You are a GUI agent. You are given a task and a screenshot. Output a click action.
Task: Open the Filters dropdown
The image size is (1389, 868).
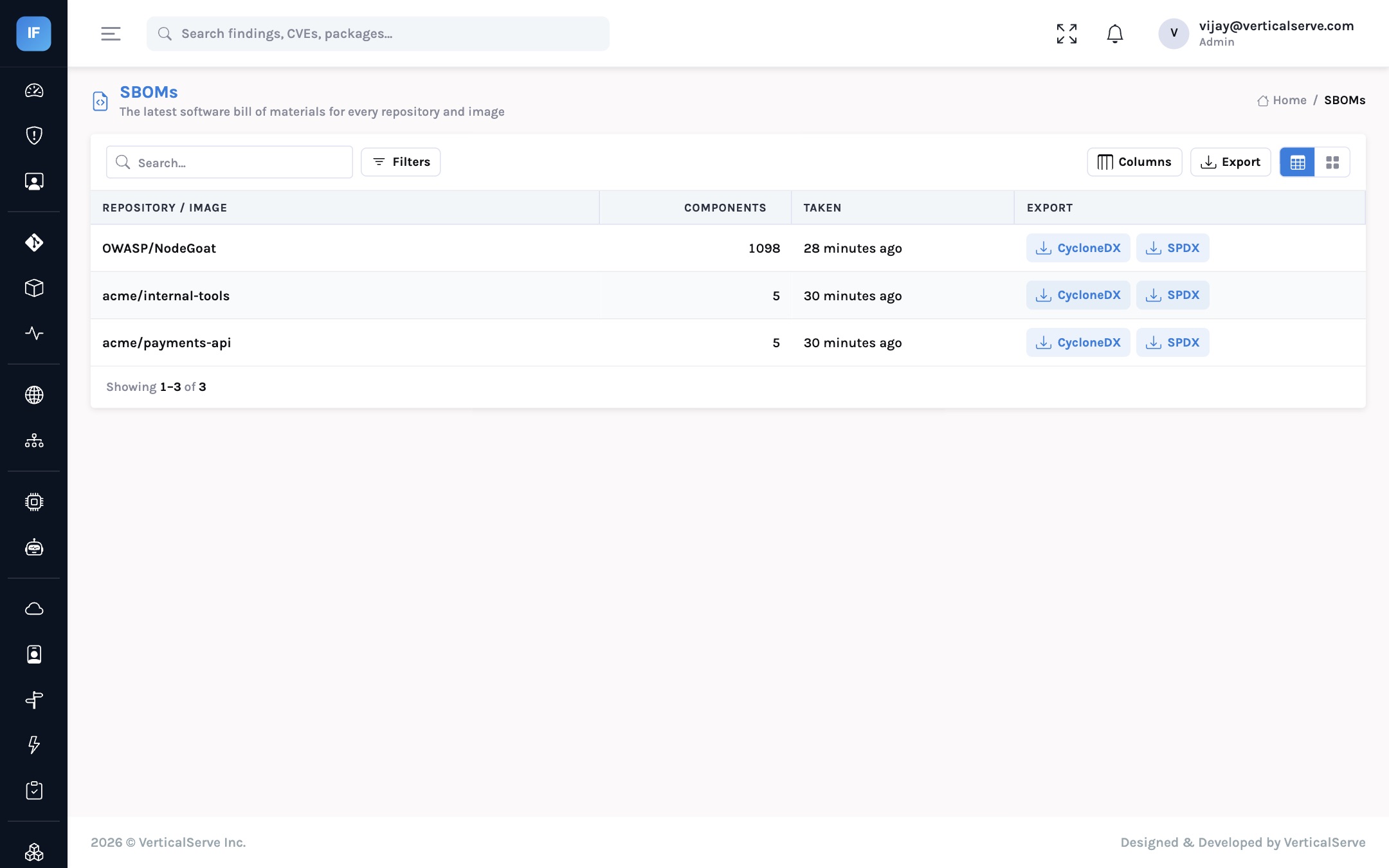click(401, 162)
